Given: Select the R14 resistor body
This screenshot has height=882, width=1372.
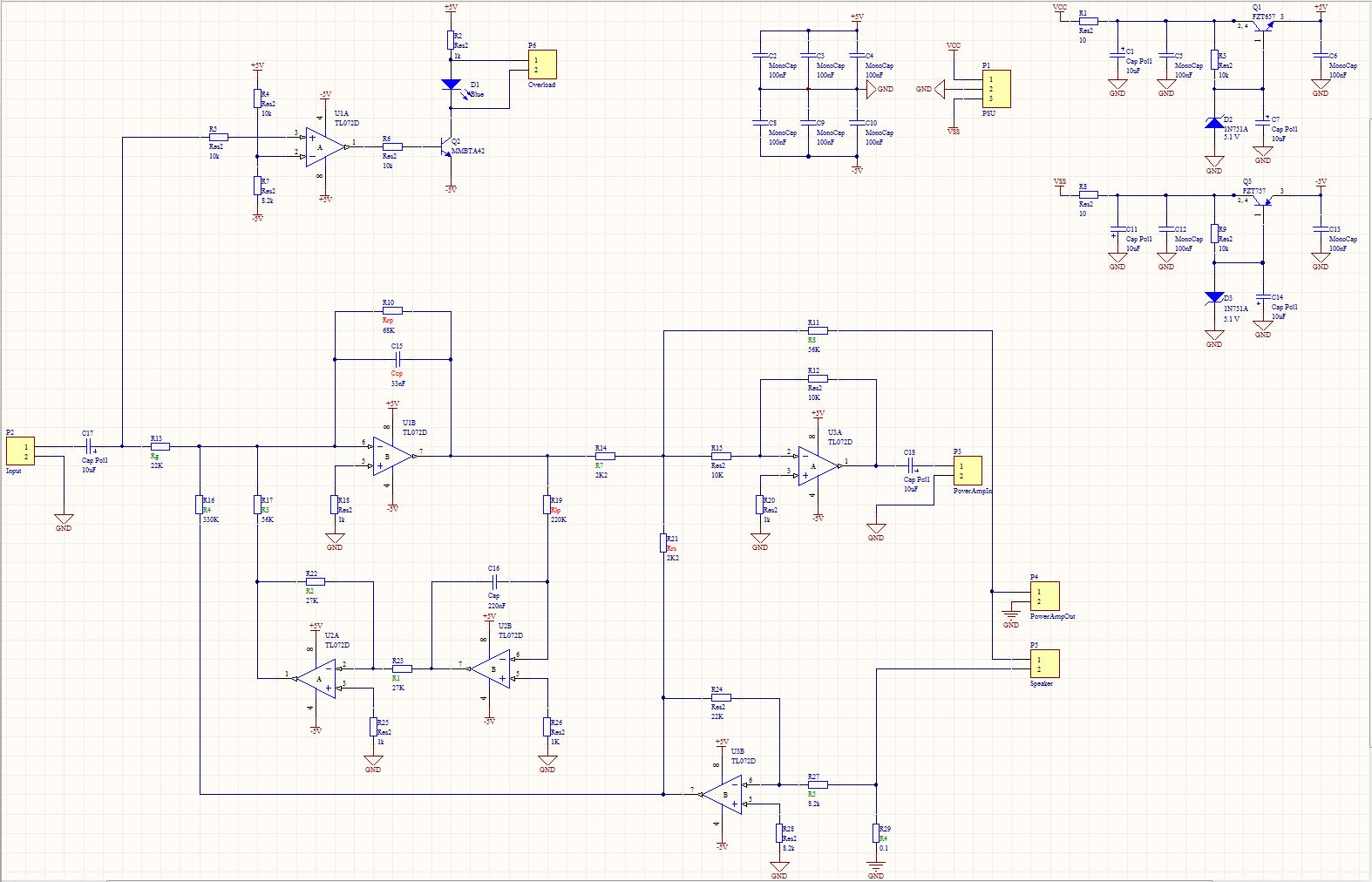Looking at the screenshot, I should 605,456.
